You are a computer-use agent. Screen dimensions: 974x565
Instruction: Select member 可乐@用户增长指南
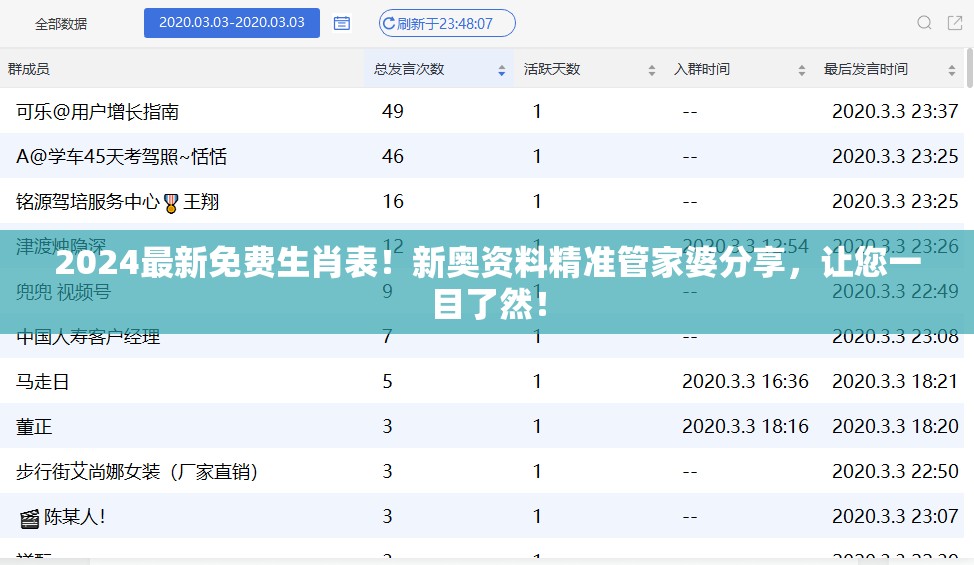(98, 112)
